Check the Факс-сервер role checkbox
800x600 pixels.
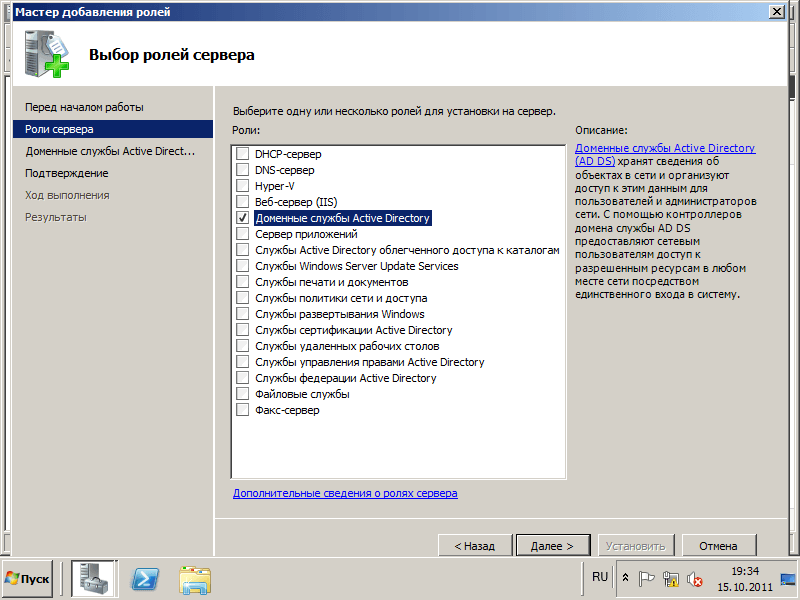pos(242,410)
